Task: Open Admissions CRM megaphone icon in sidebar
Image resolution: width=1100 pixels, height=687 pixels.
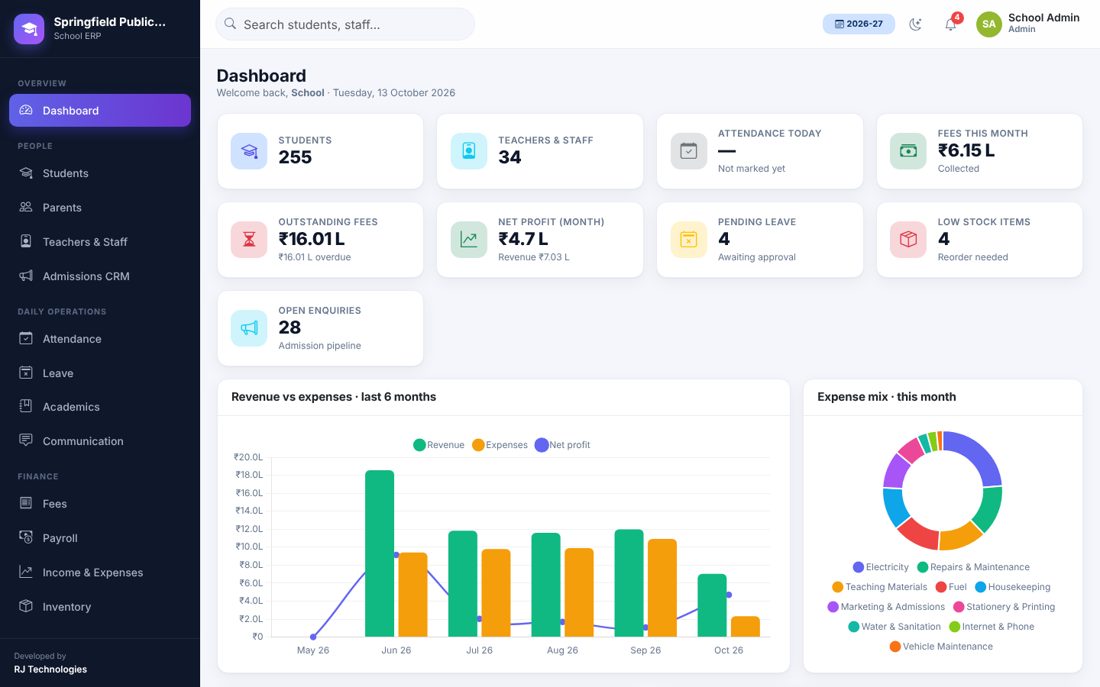Action: point(26,276)
